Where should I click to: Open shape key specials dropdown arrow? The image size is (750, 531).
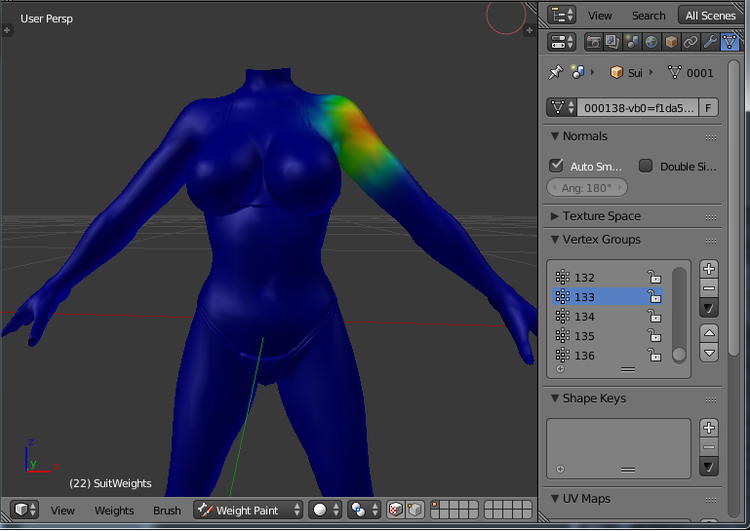[709, 467]
